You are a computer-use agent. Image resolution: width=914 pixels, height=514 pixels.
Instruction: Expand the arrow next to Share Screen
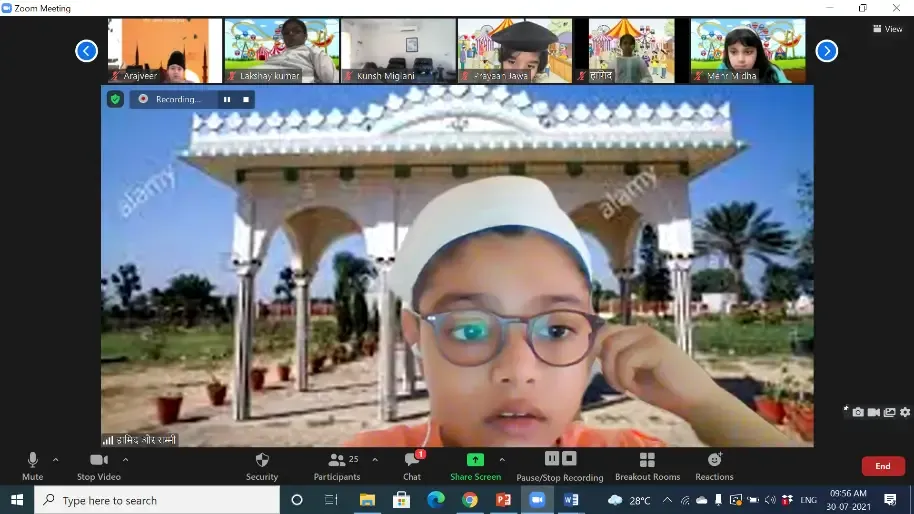[x=502, y=460]
